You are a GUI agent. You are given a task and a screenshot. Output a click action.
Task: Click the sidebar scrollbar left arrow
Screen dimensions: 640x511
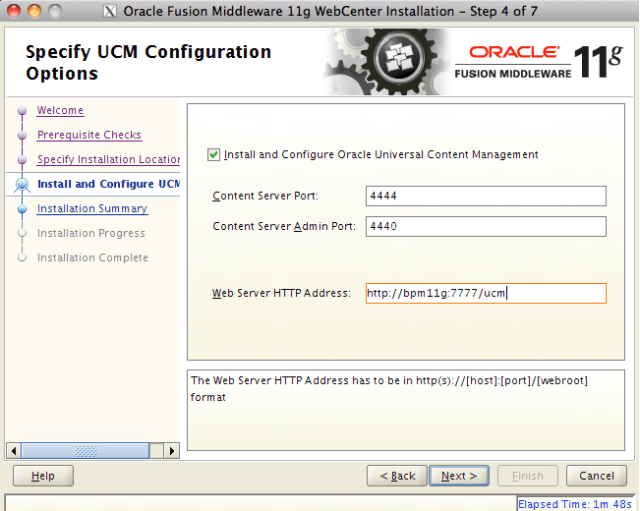pos(13,451)
